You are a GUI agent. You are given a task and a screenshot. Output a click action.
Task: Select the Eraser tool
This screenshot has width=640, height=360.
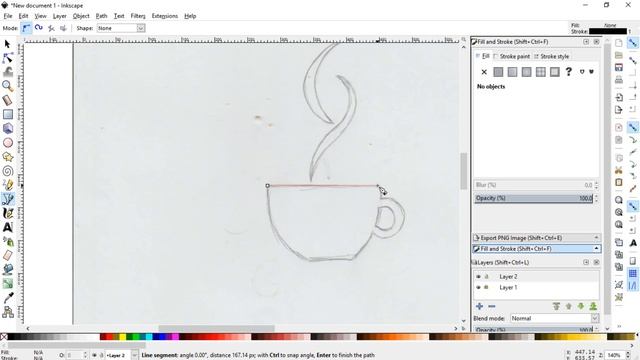pyautogui.click(x=7, y=256)
